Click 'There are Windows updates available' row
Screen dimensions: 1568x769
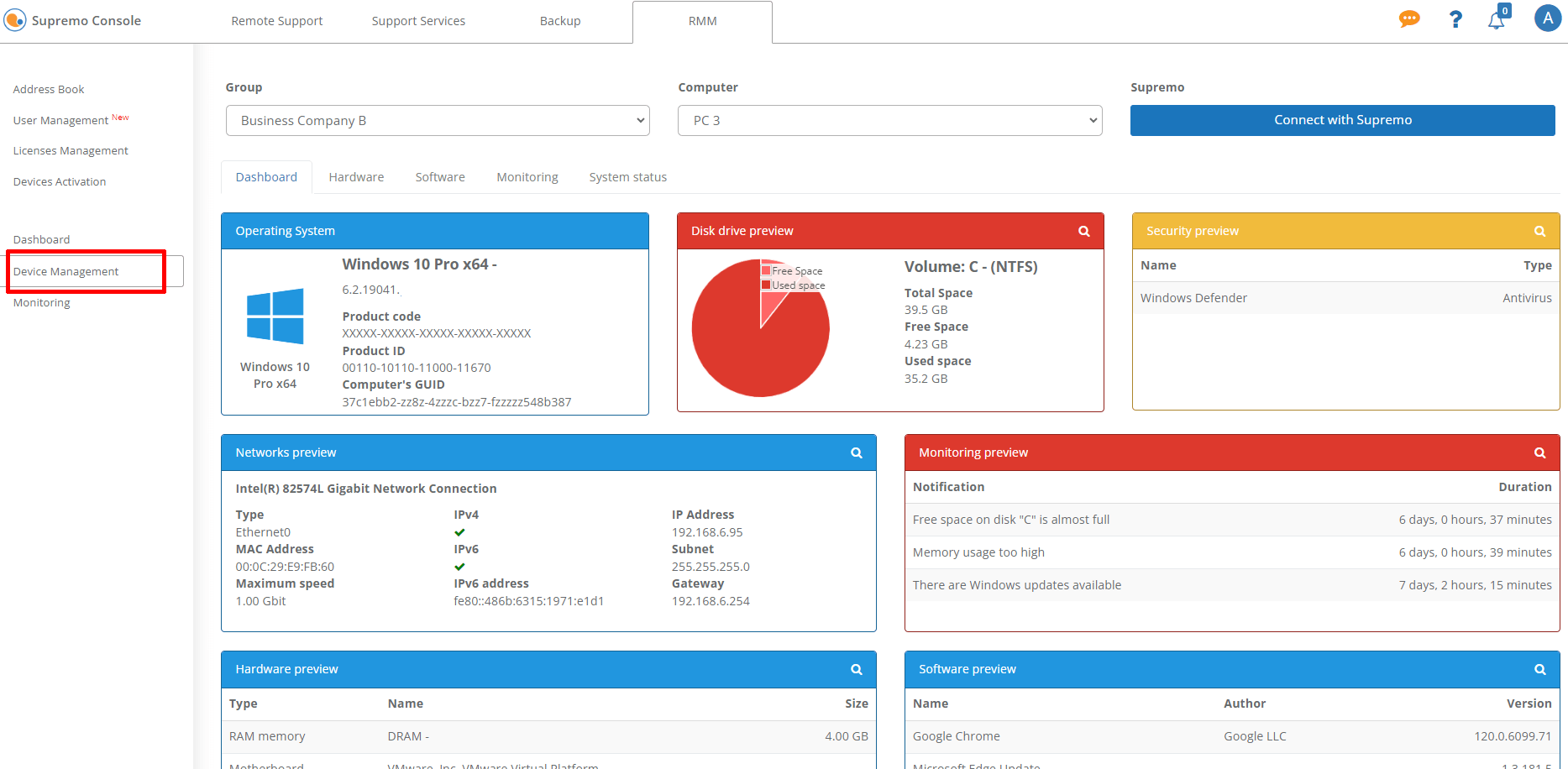[x=1232, y=585]
